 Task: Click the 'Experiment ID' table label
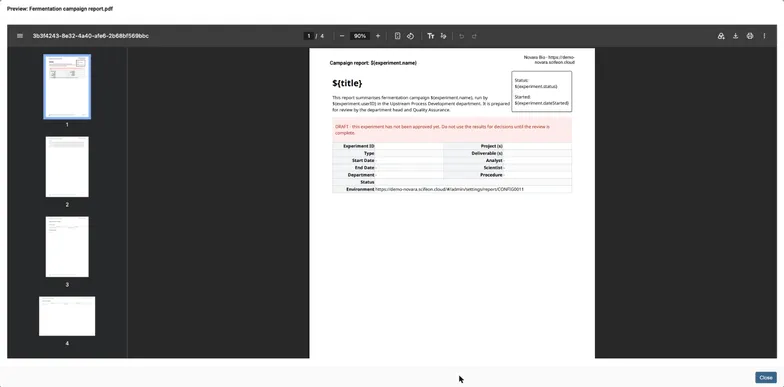[x=358, y=146]
